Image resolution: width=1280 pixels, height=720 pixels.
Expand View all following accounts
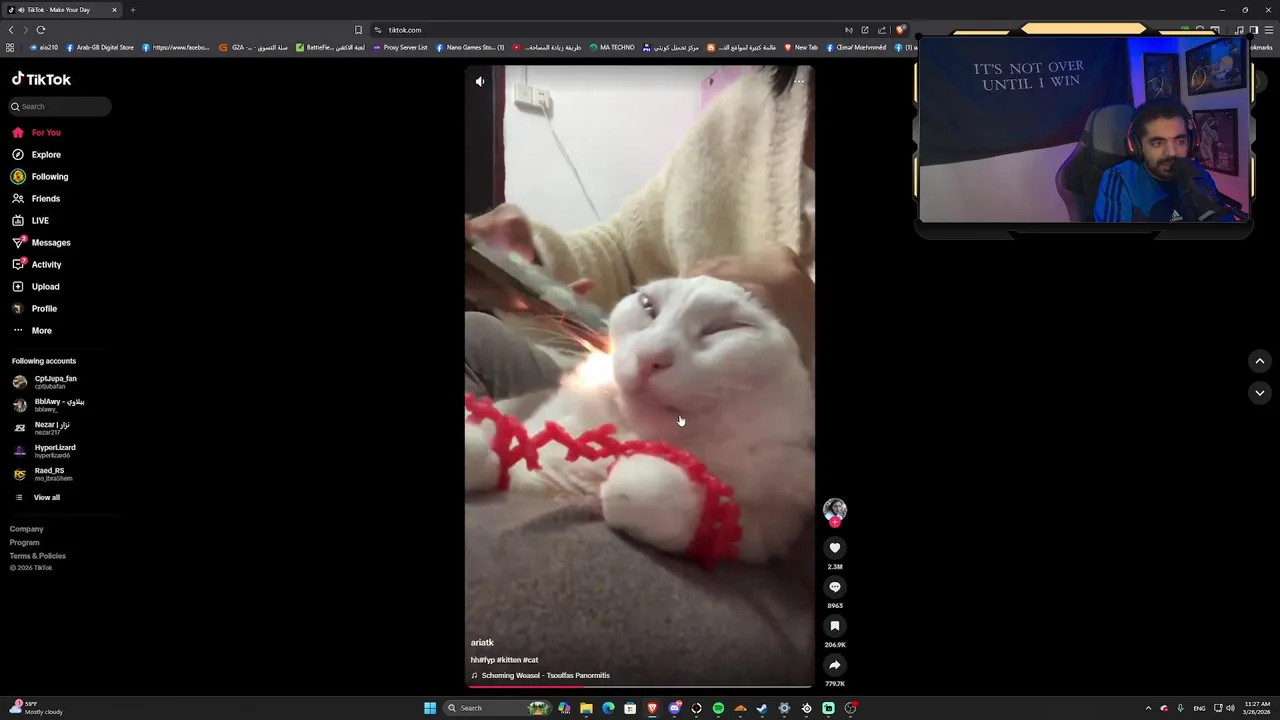[37, 497]
